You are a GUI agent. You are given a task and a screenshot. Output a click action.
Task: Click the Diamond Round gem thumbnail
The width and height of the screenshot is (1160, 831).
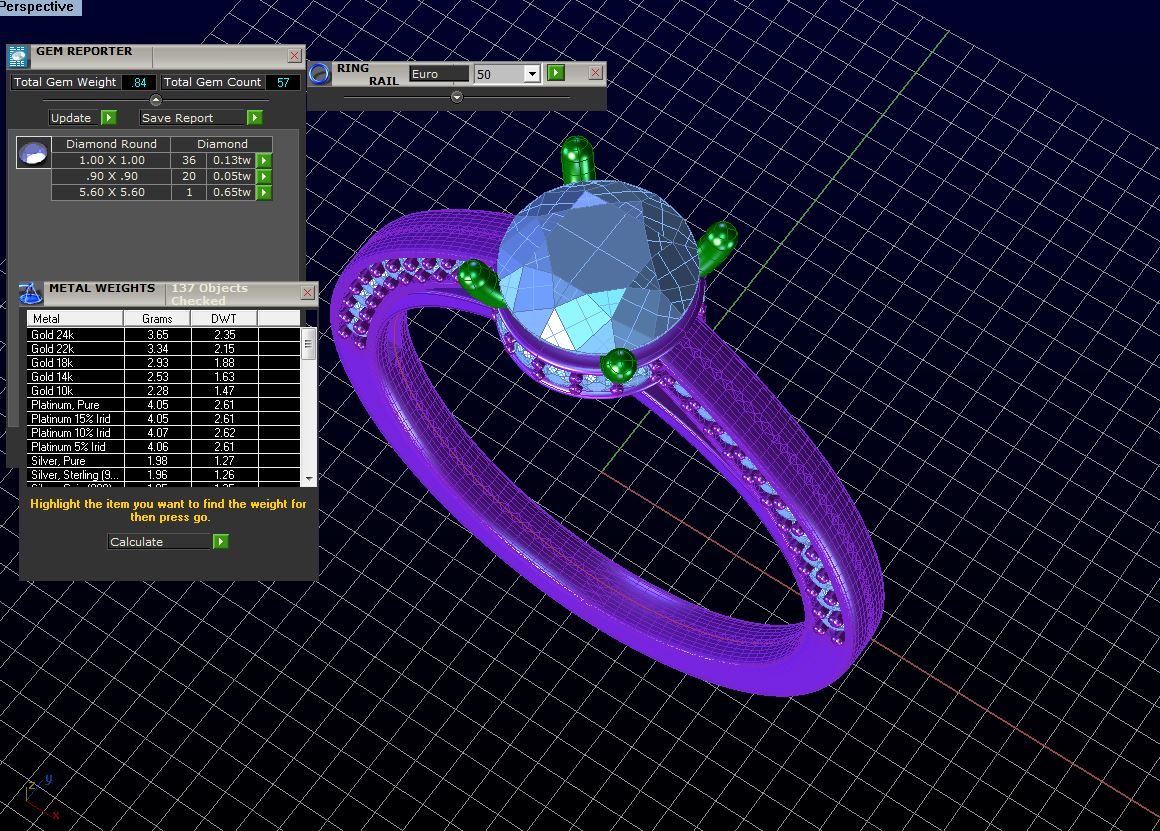pyautogui.click(x=33, y=152)
